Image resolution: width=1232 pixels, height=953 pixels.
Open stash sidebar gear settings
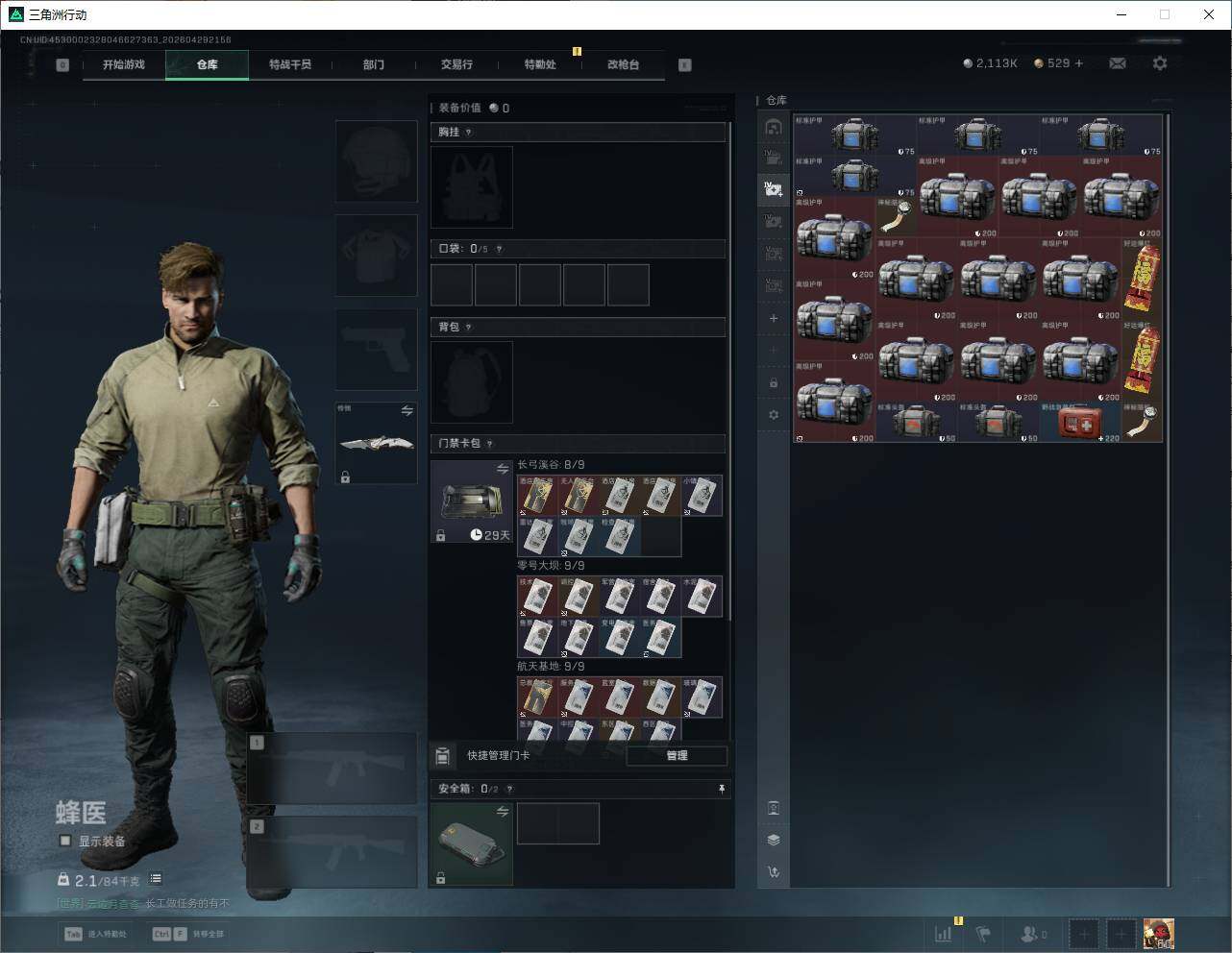(x=774, y=415)
